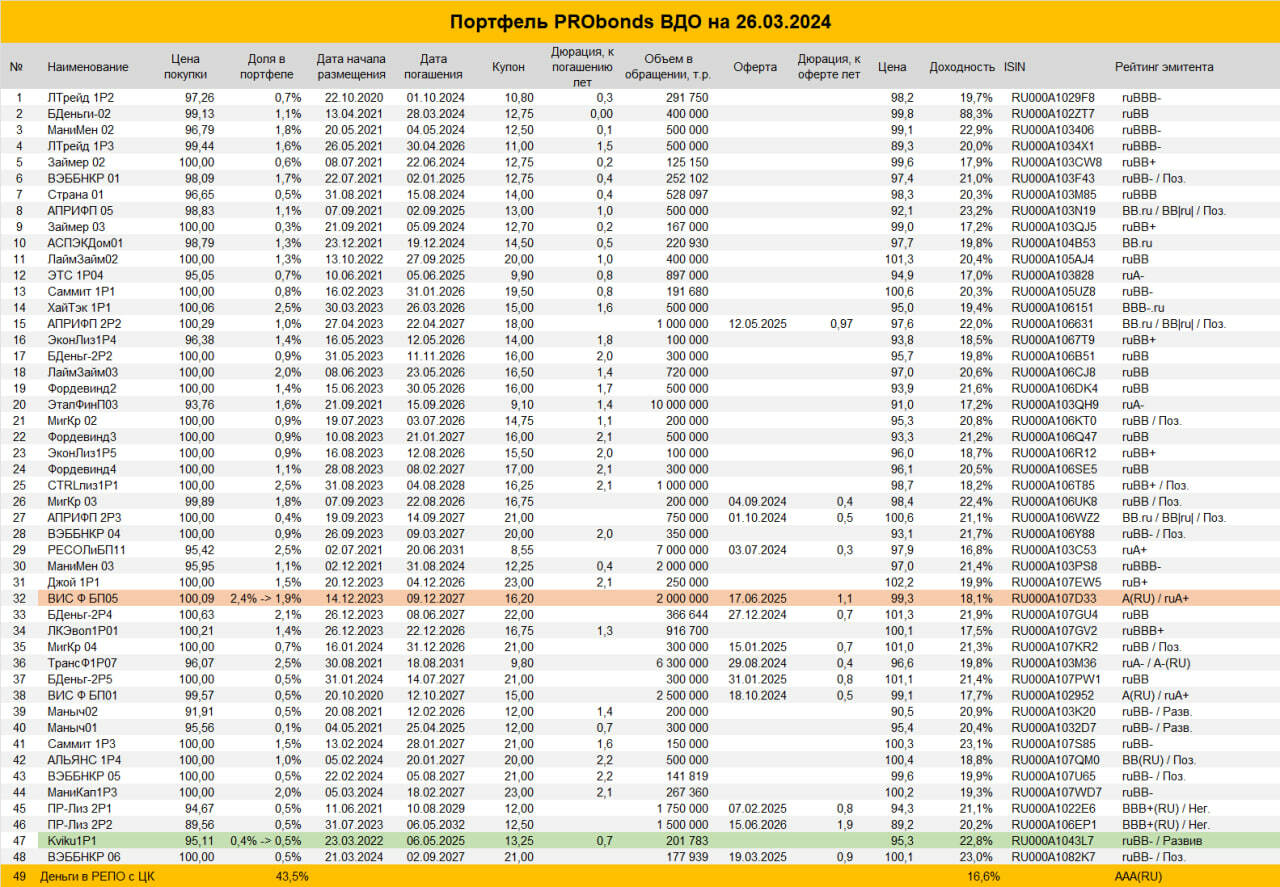Select the placement date '22.10.2020'

pos(354,98)
